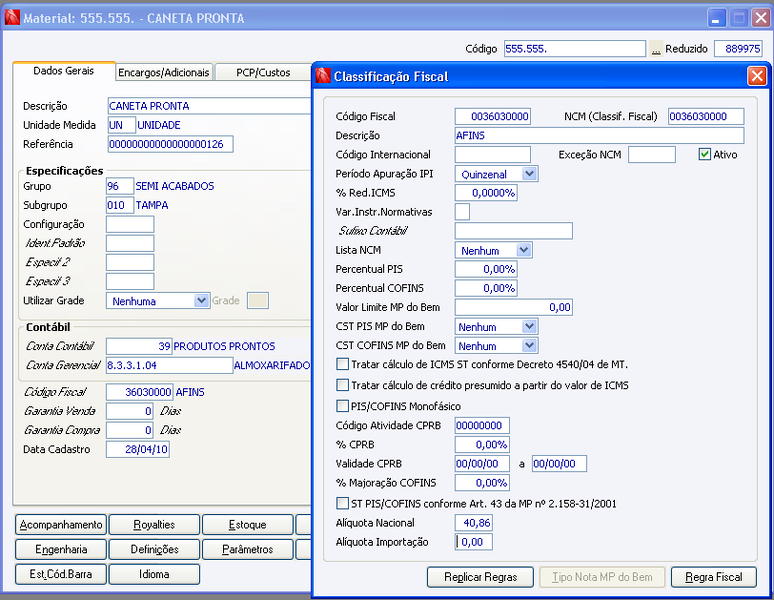Viewport: 774px width, 600px height.
Task: Click the Código Atividade CPRB field
Action: click(x=482, y=425)
